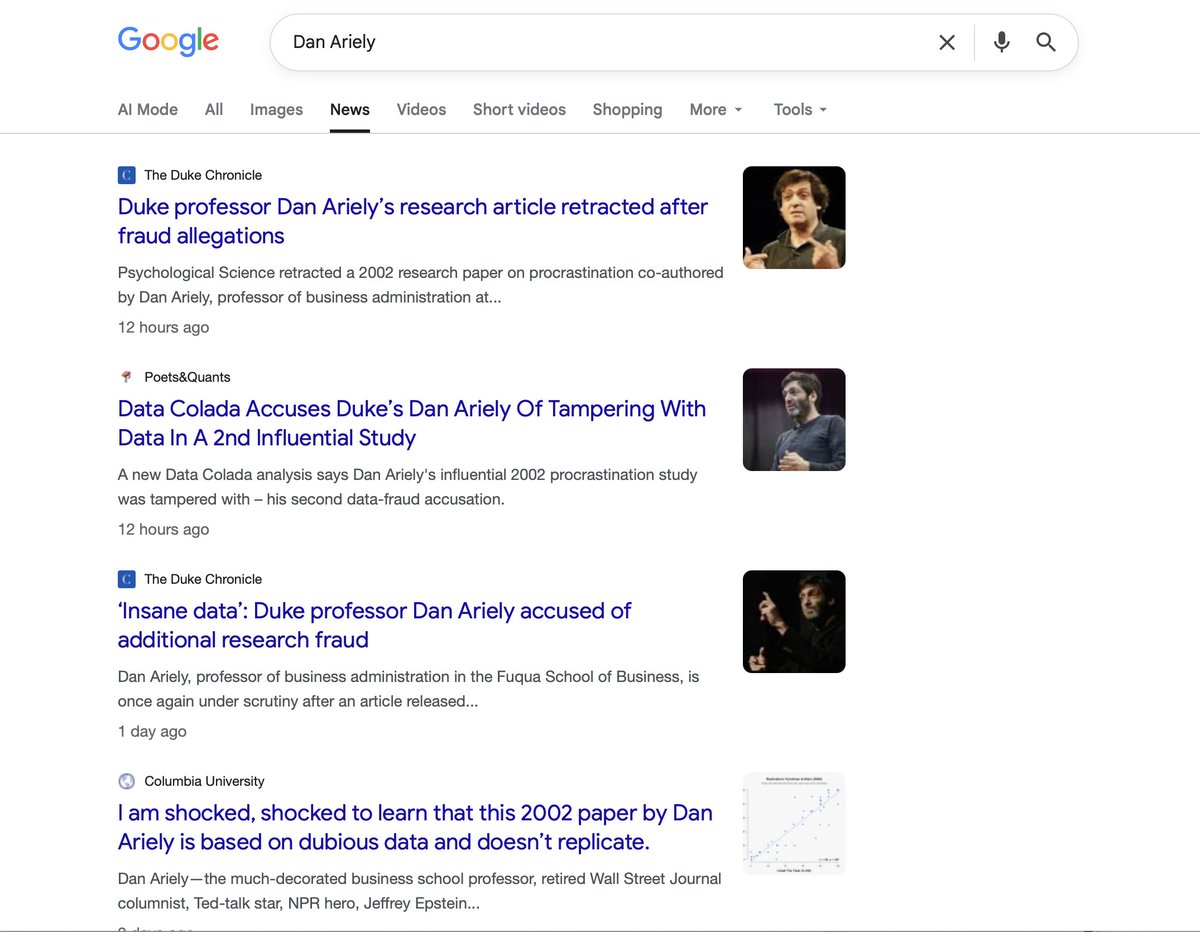Go to the Google logo homepage
The width and height of the screenshot is (1200, 932).
[x=168, y=41]
